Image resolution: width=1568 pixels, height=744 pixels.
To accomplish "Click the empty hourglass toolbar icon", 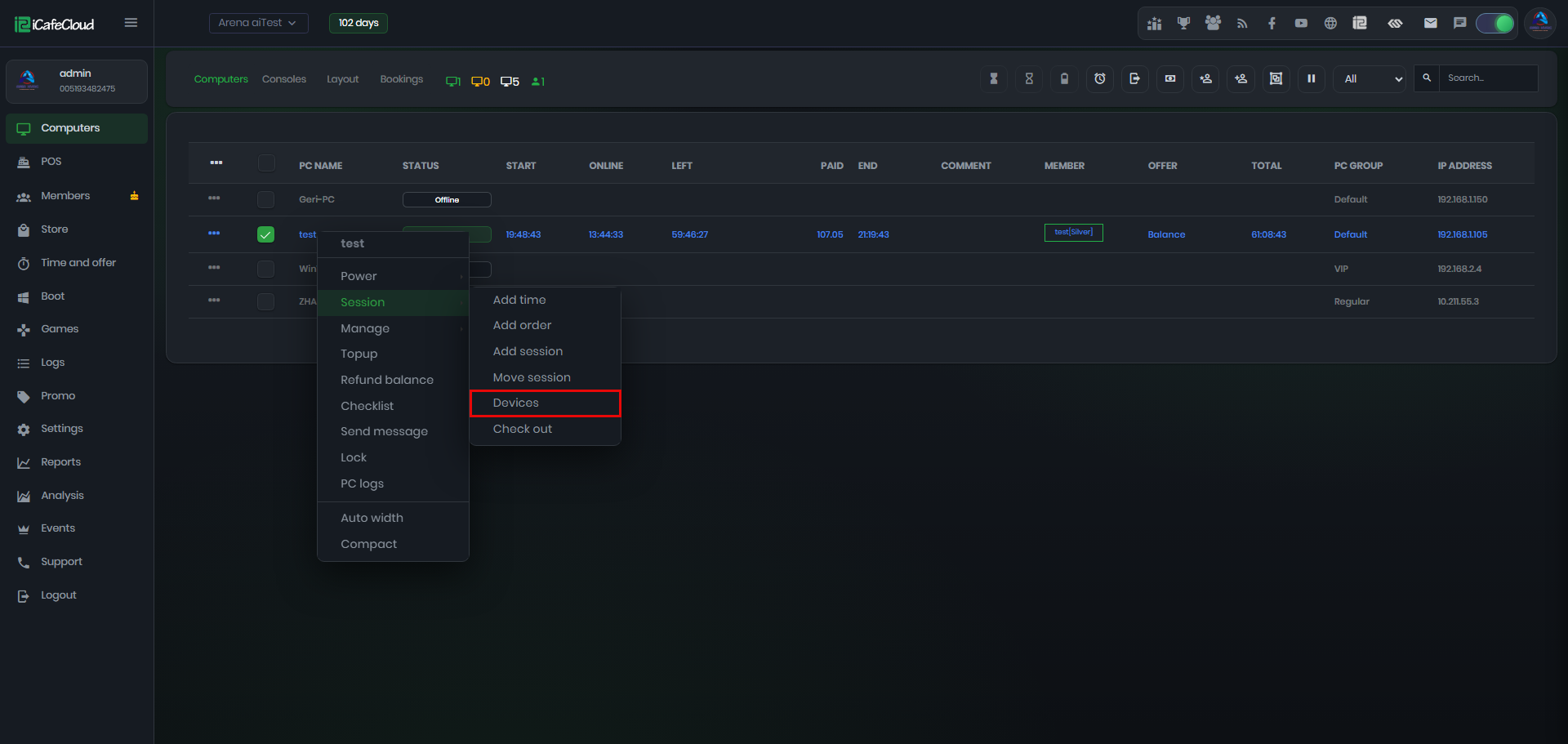I will (1029, 78).
